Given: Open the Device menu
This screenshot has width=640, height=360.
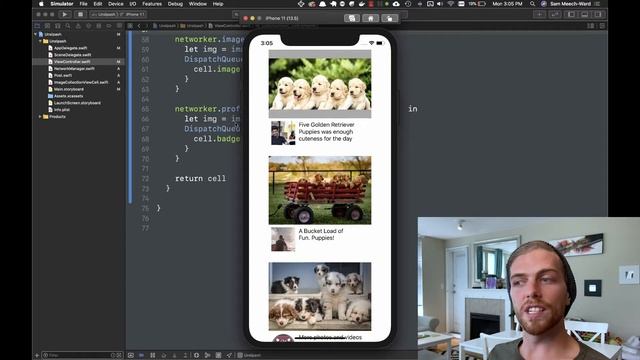Looking at the screenshot, I should 116,4.
